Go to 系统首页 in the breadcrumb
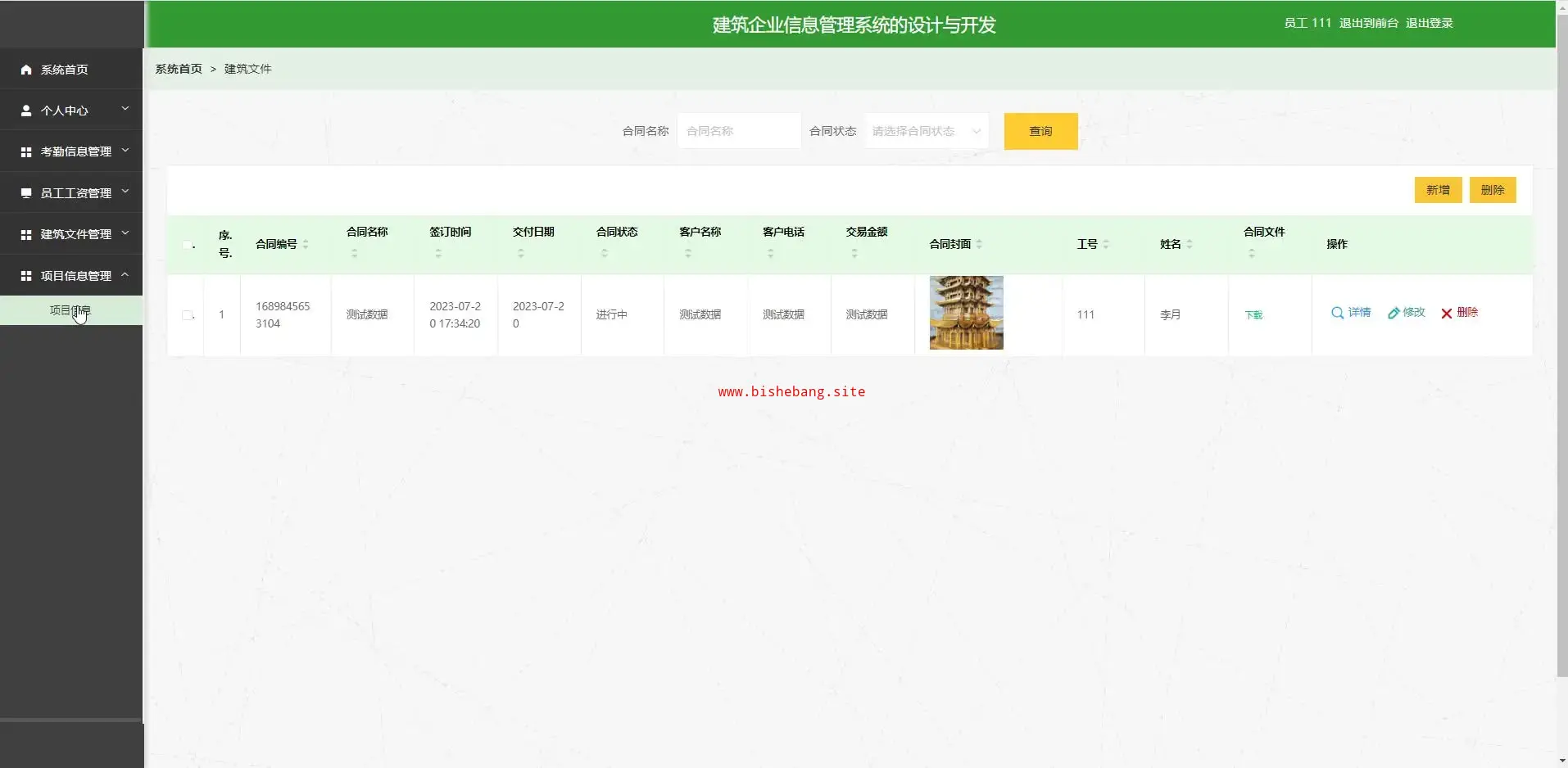 [179, 69]
